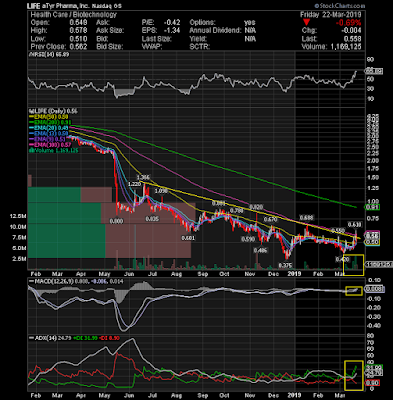Click the 90 RSI axis label
Viewport: 393px width, 400px height.
click(370, 59)
